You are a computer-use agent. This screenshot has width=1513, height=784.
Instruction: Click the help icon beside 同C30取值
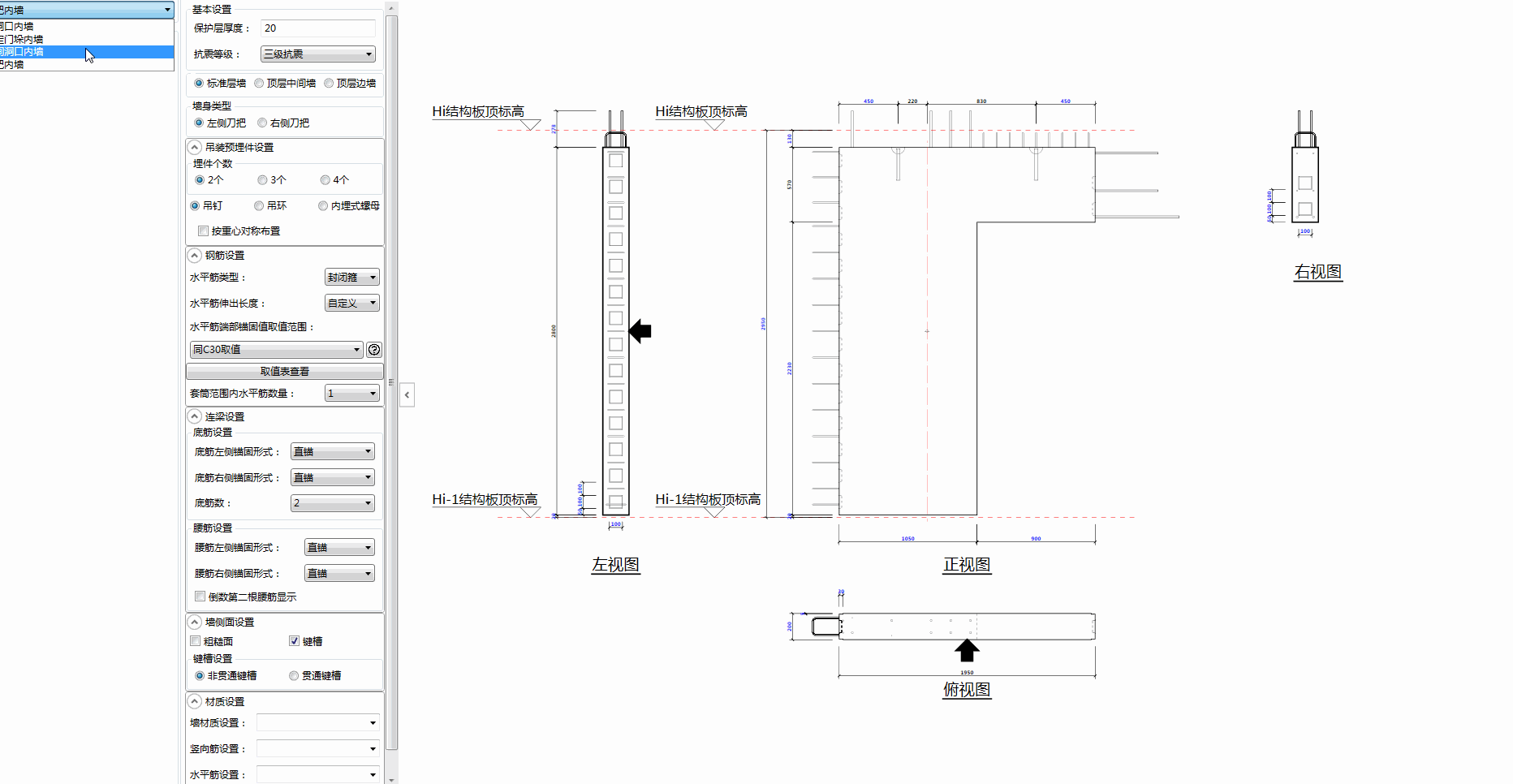(374, 350)
